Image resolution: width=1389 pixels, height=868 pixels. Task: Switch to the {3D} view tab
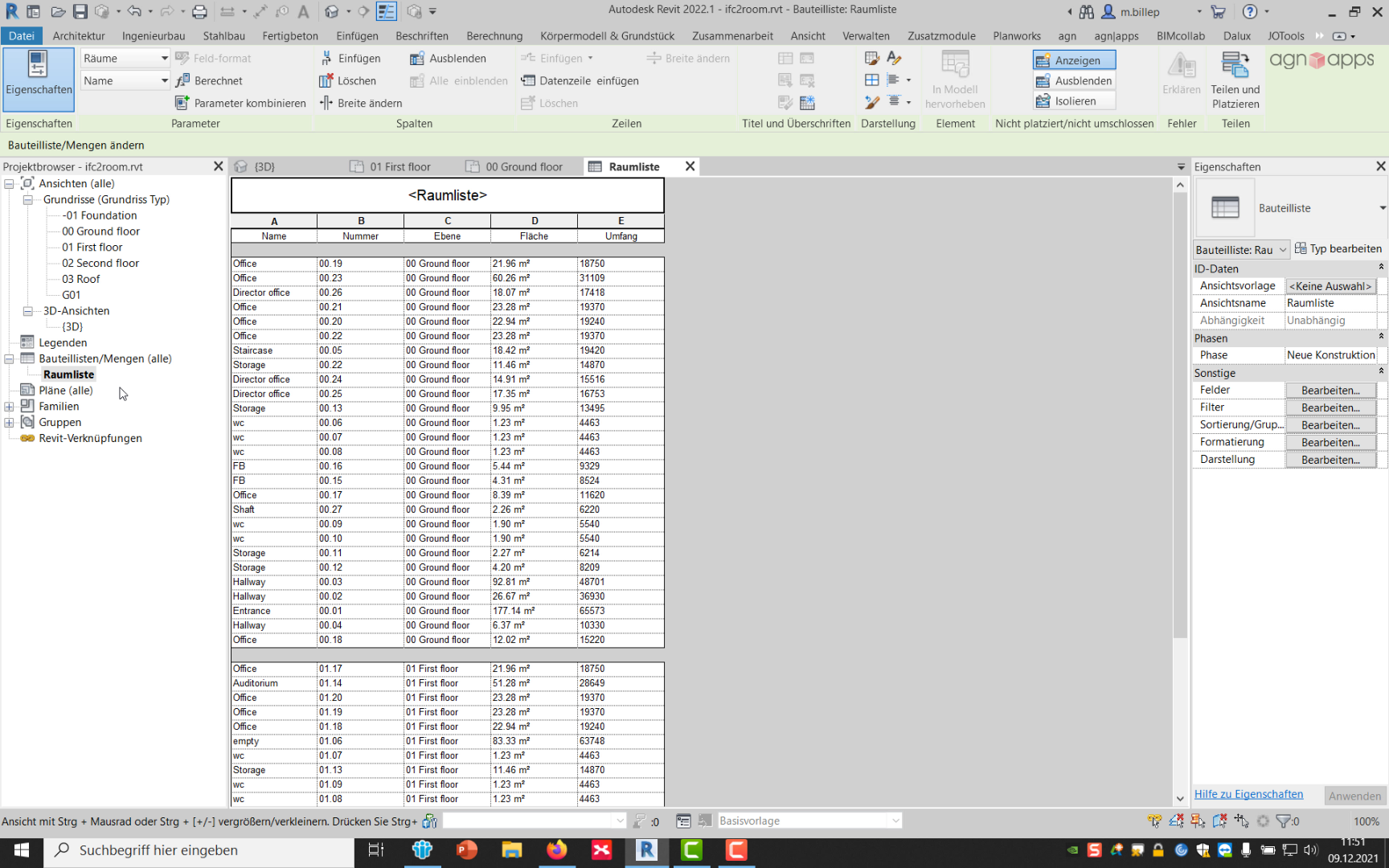coord(264,166)
